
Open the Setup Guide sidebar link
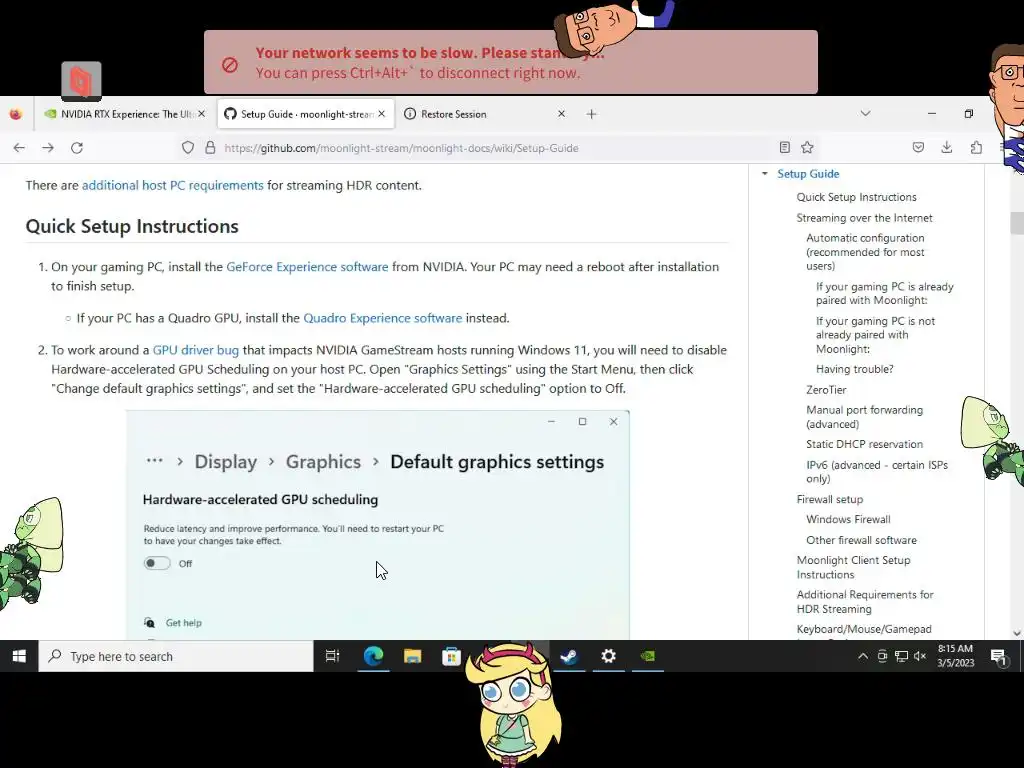click(x=808, y=174)
